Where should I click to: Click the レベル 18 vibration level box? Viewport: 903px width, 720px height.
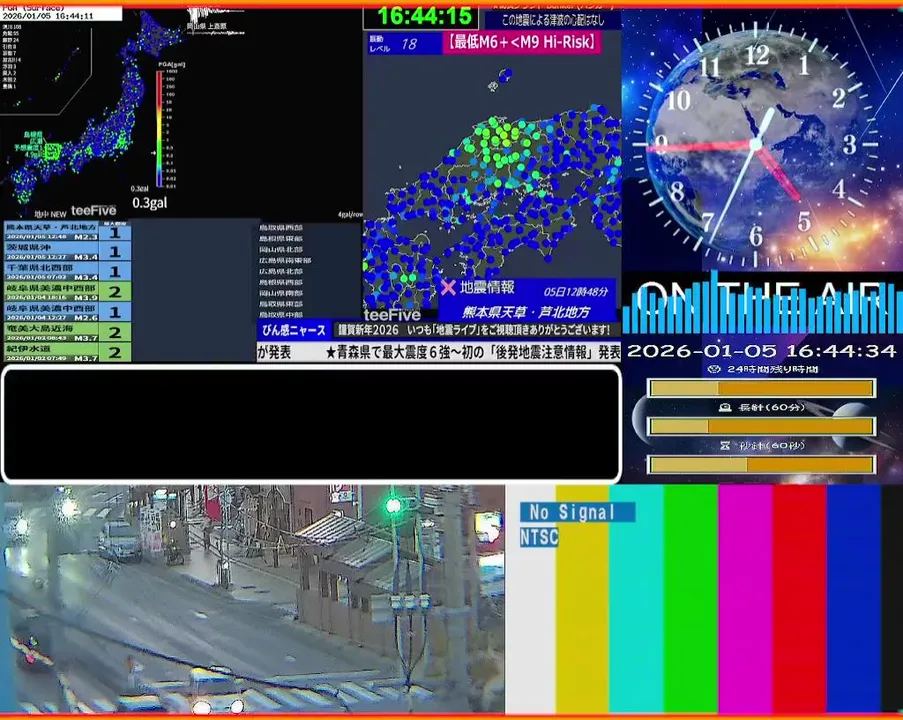[x=404, y=44]
